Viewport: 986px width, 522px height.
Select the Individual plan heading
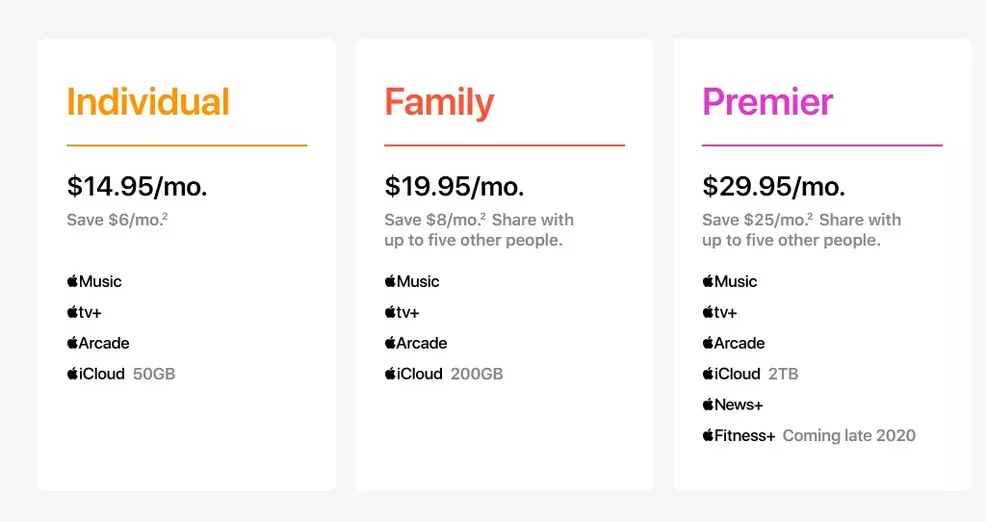click(x=148, y=102)
